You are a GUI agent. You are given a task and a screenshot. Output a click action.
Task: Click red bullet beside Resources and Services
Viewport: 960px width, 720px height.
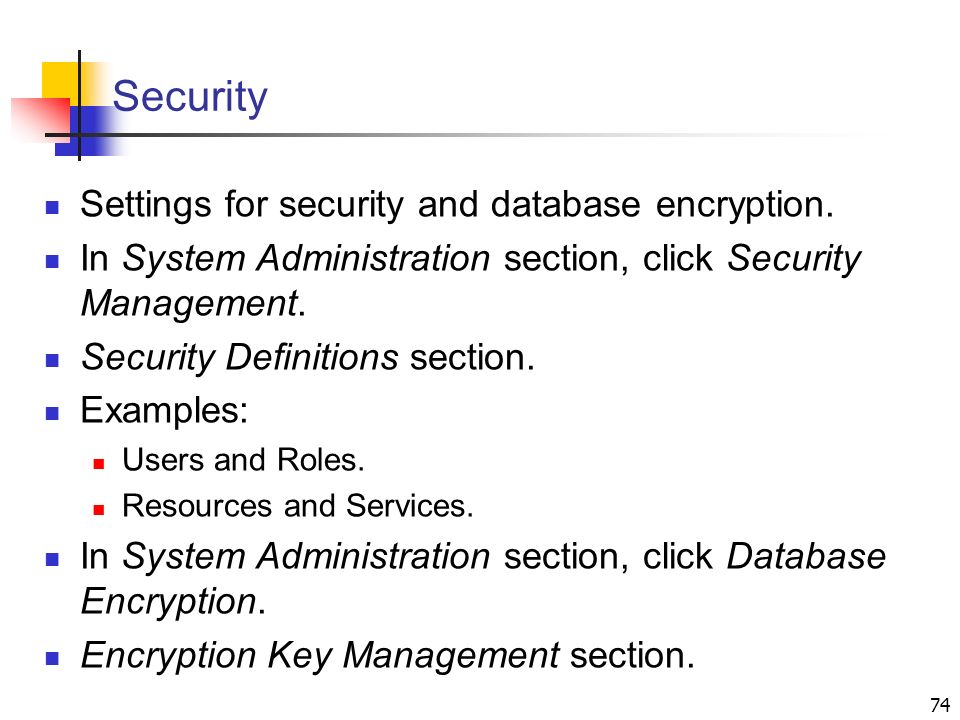(x=99, y=509)
